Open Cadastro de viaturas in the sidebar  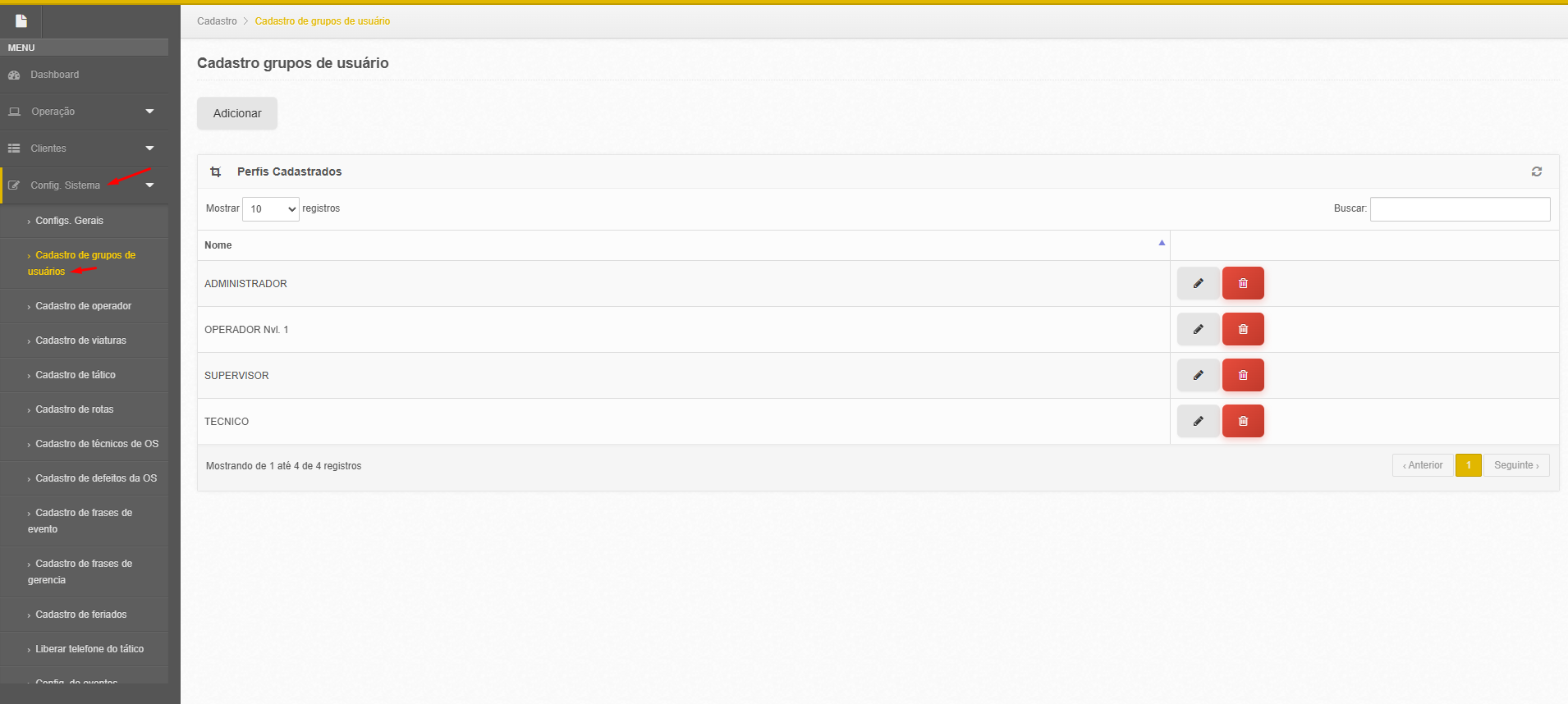[x=80, y=341]
